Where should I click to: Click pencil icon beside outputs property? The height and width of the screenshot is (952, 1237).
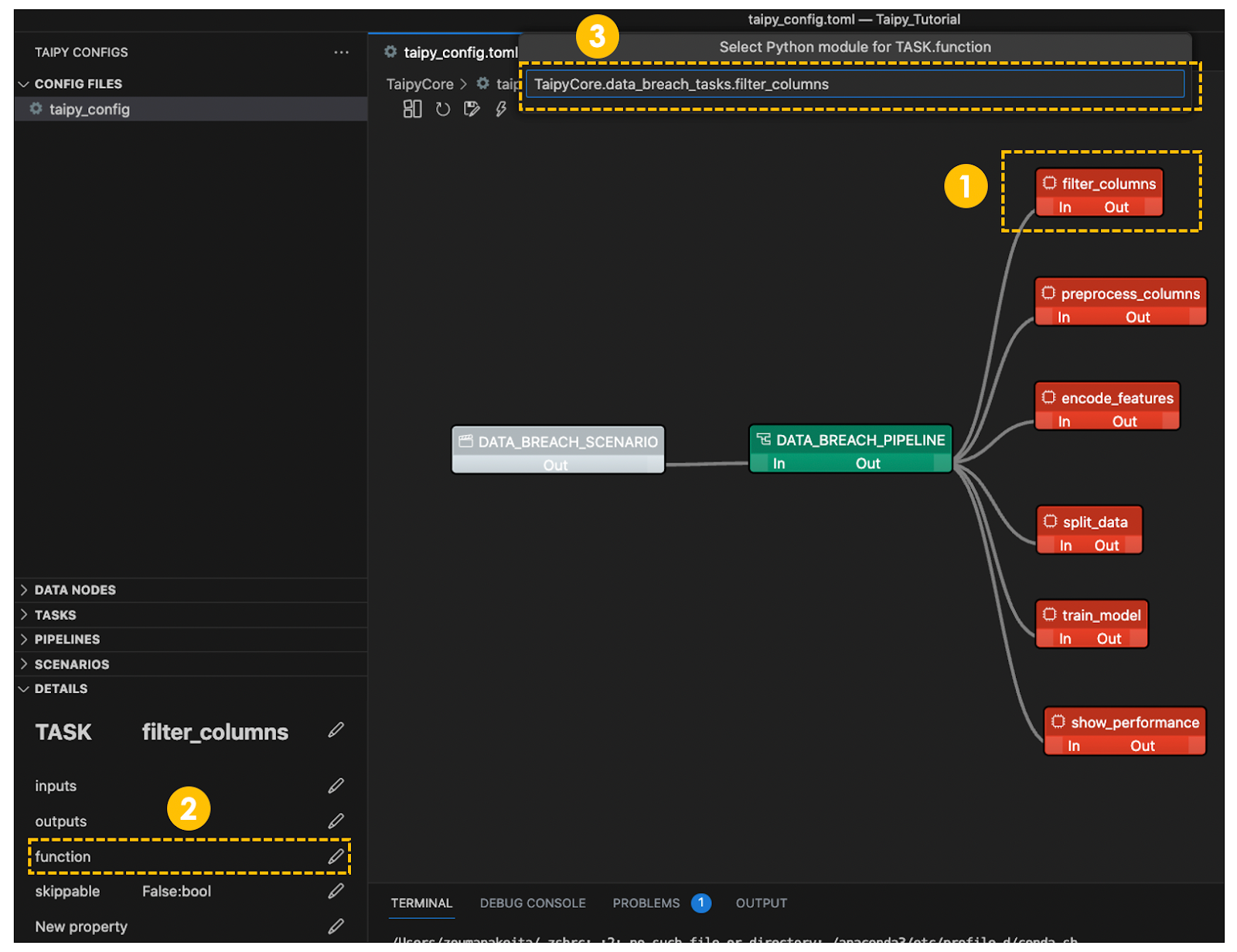pyautogui.click(x=336, y=821)
